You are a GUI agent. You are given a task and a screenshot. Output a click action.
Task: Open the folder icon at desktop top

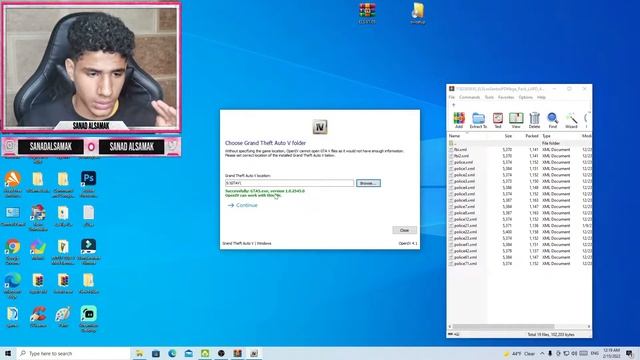418,13
